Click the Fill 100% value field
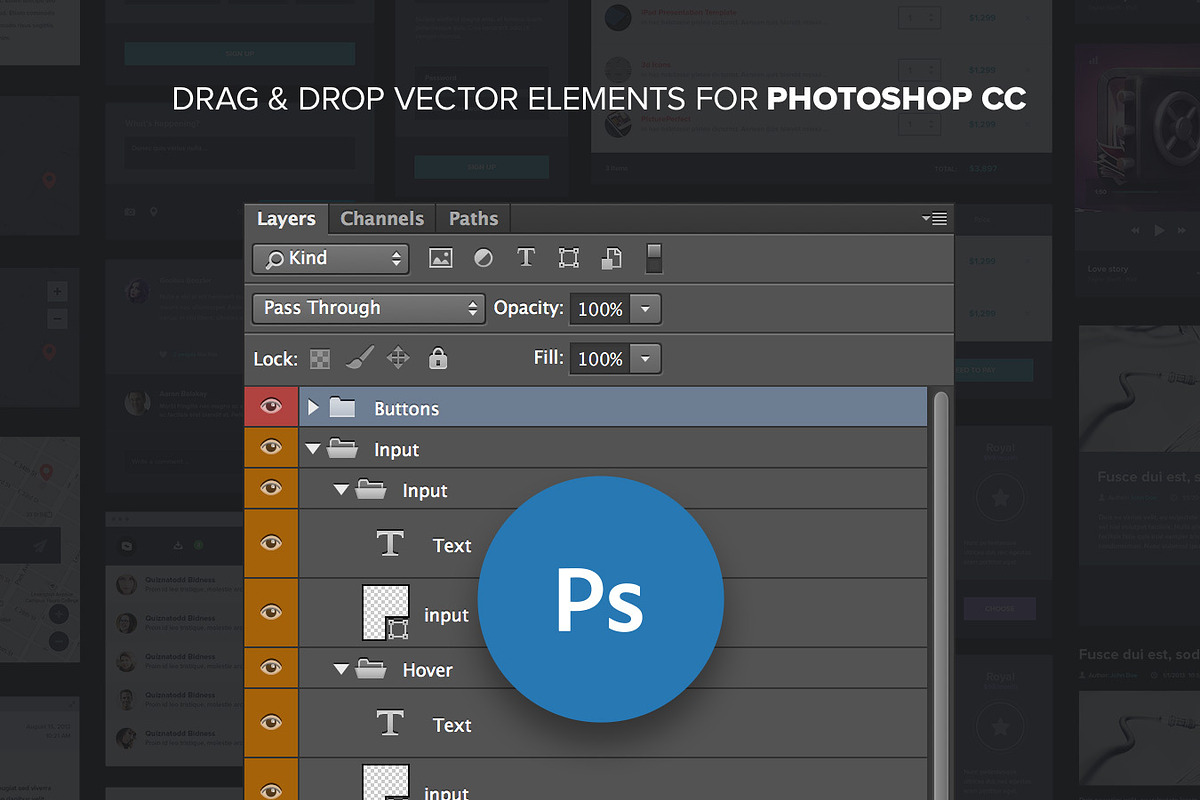 600,358
